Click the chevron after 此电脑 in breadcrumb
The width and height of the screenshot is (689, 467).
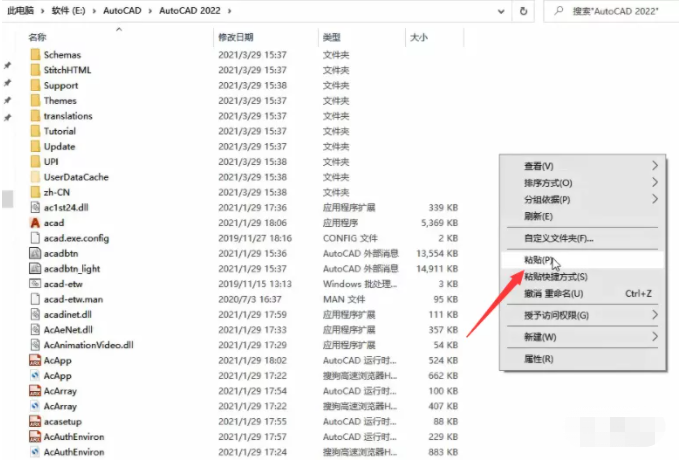[x=43, y=11]
